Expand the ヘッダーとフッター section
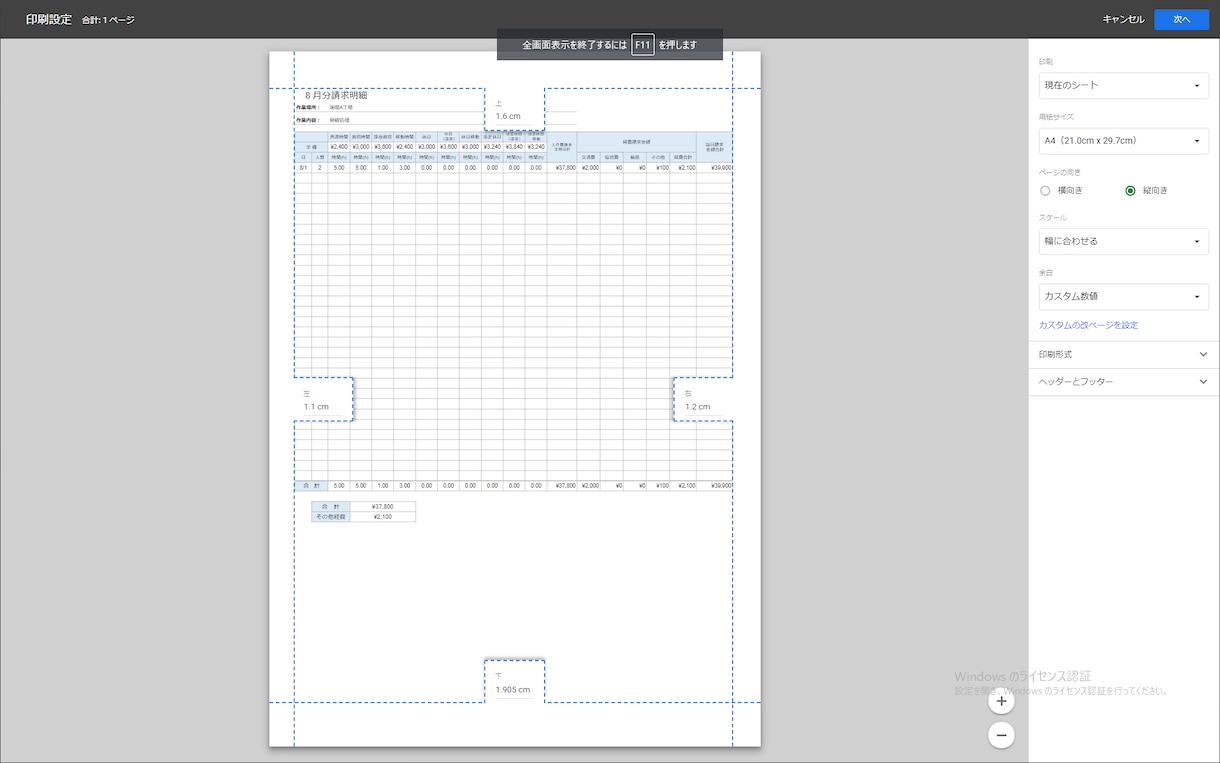This screenshot has width=1220, height=763. click(1123, 382)
